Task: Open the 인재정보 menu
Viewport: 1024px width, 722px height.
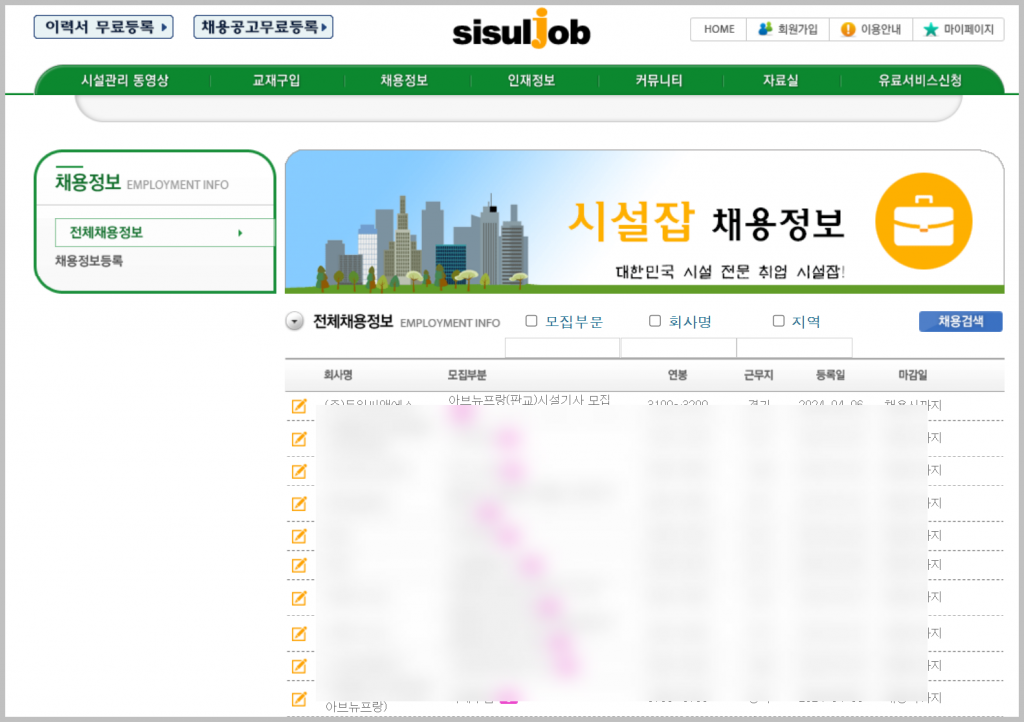Action: (532, 80)
